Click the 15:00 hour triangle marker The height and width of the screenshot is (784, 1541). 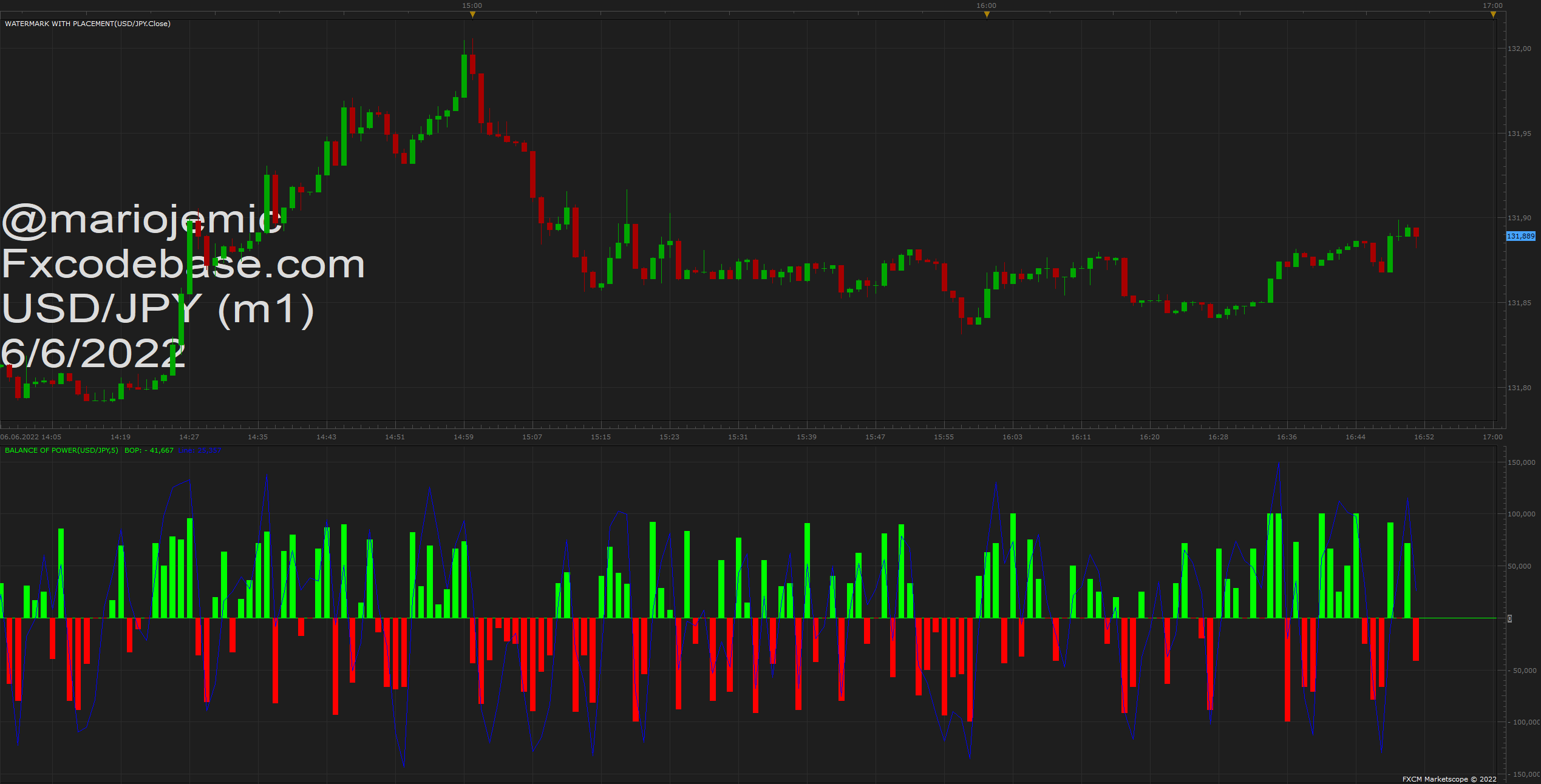pyautogui.click(x=472, y=15)
